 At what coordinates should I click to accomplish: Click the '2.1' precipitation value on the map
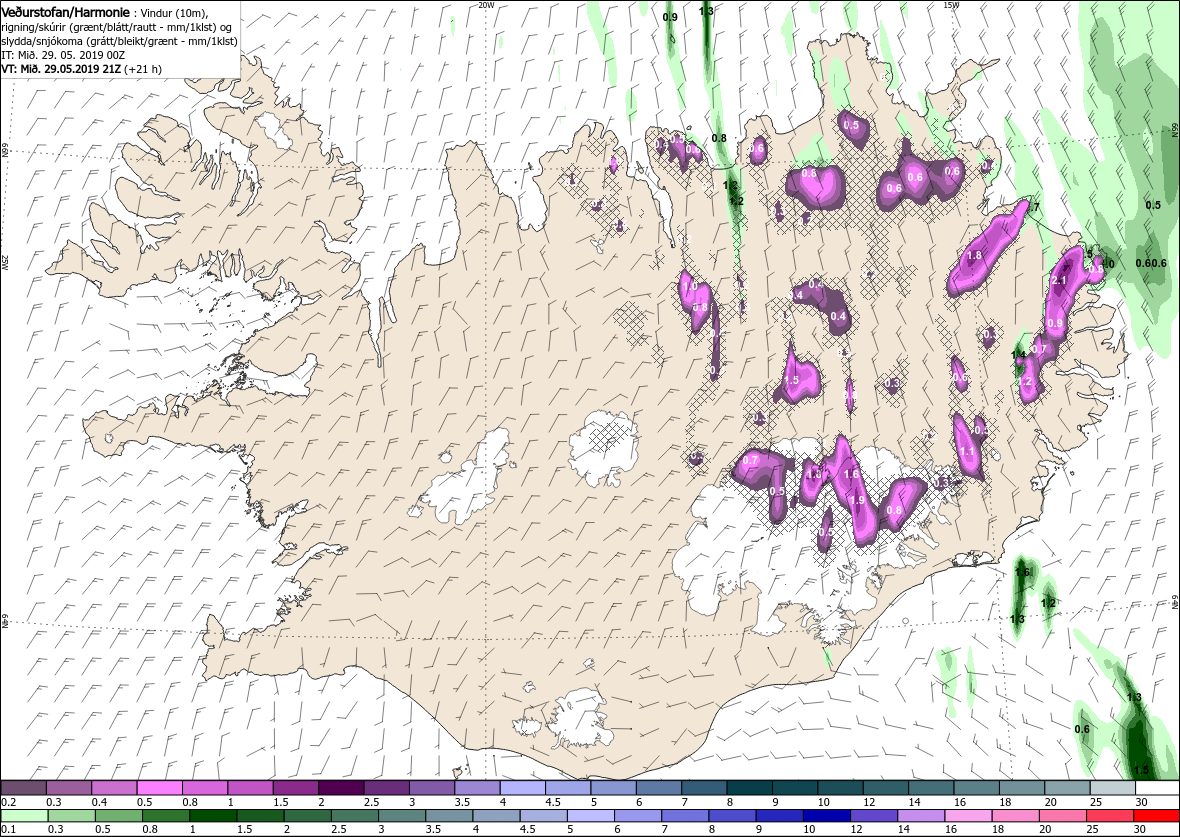click(x=1059, y=280)
